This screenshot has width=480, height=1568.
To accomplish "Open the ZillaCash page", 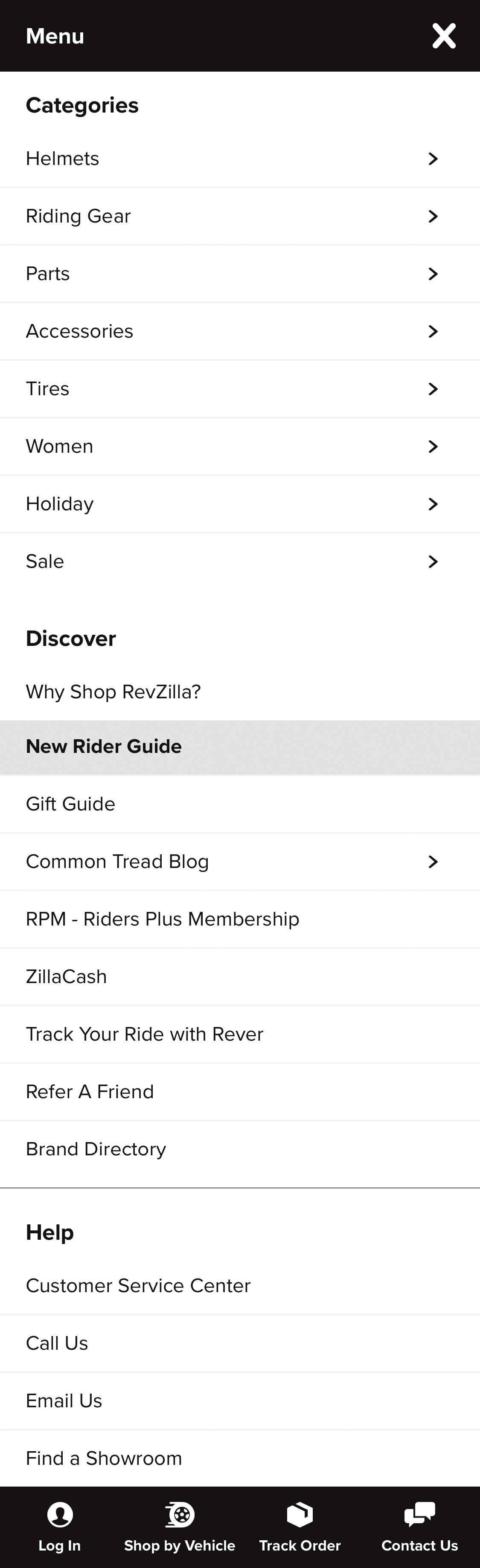I will click(x=67, y=976).
